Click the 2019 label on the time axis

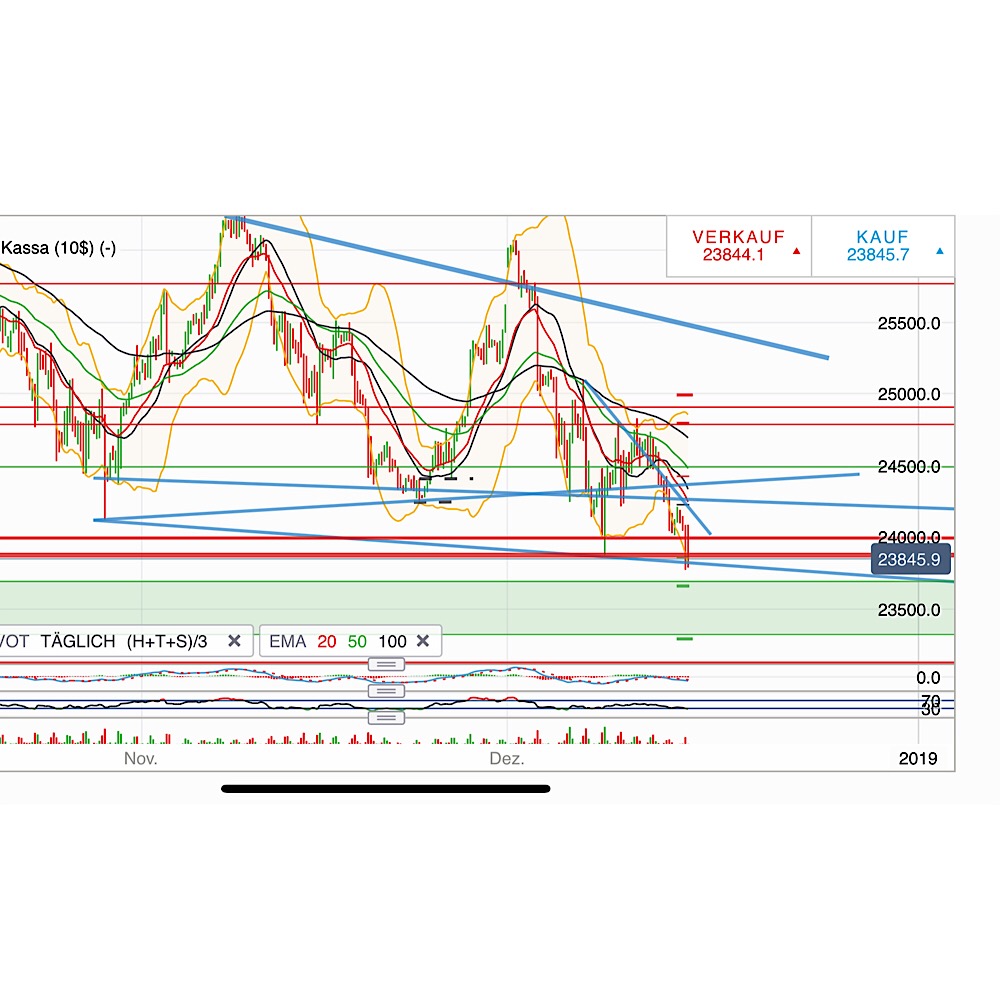tap(920, 759)
